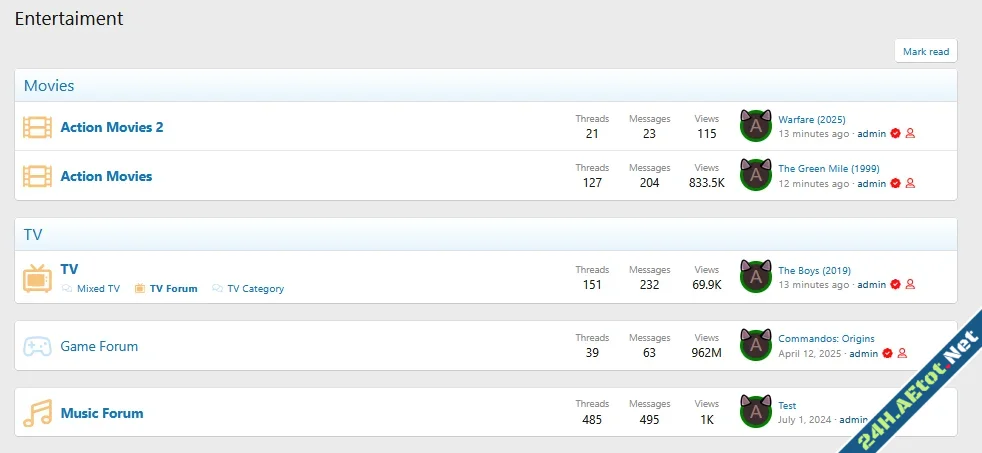The image size is (982, 453).
Task: Open Commandos: Origins latest thread
Action: pyautogui.click(x=826, y=339)
